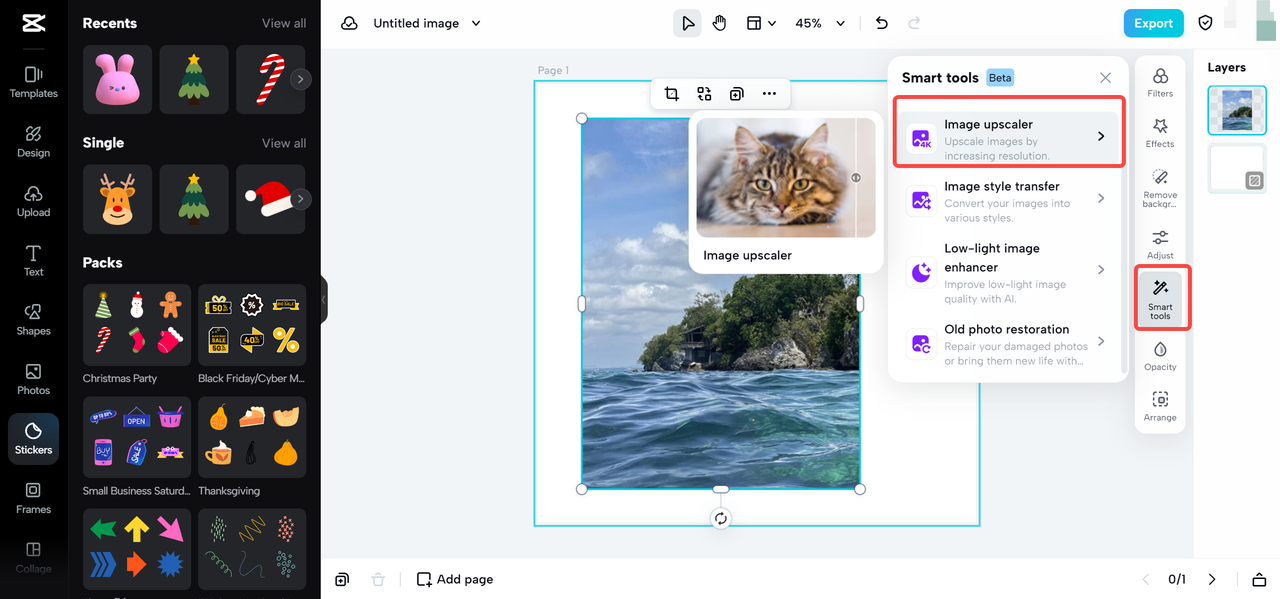
Task: Close the Smart tools panel
Action: pos(1105,77)
